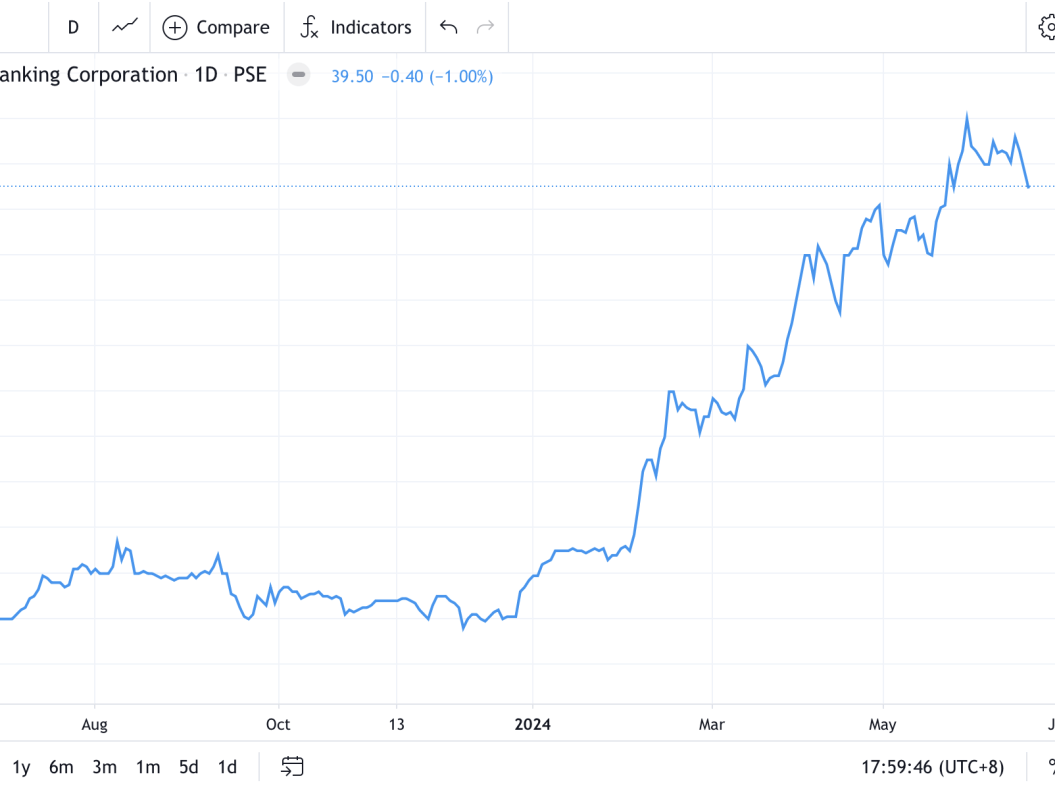
Task: Hide the price series via legend minus toggle
Action: pyautogui.click(x=298, y=75)
